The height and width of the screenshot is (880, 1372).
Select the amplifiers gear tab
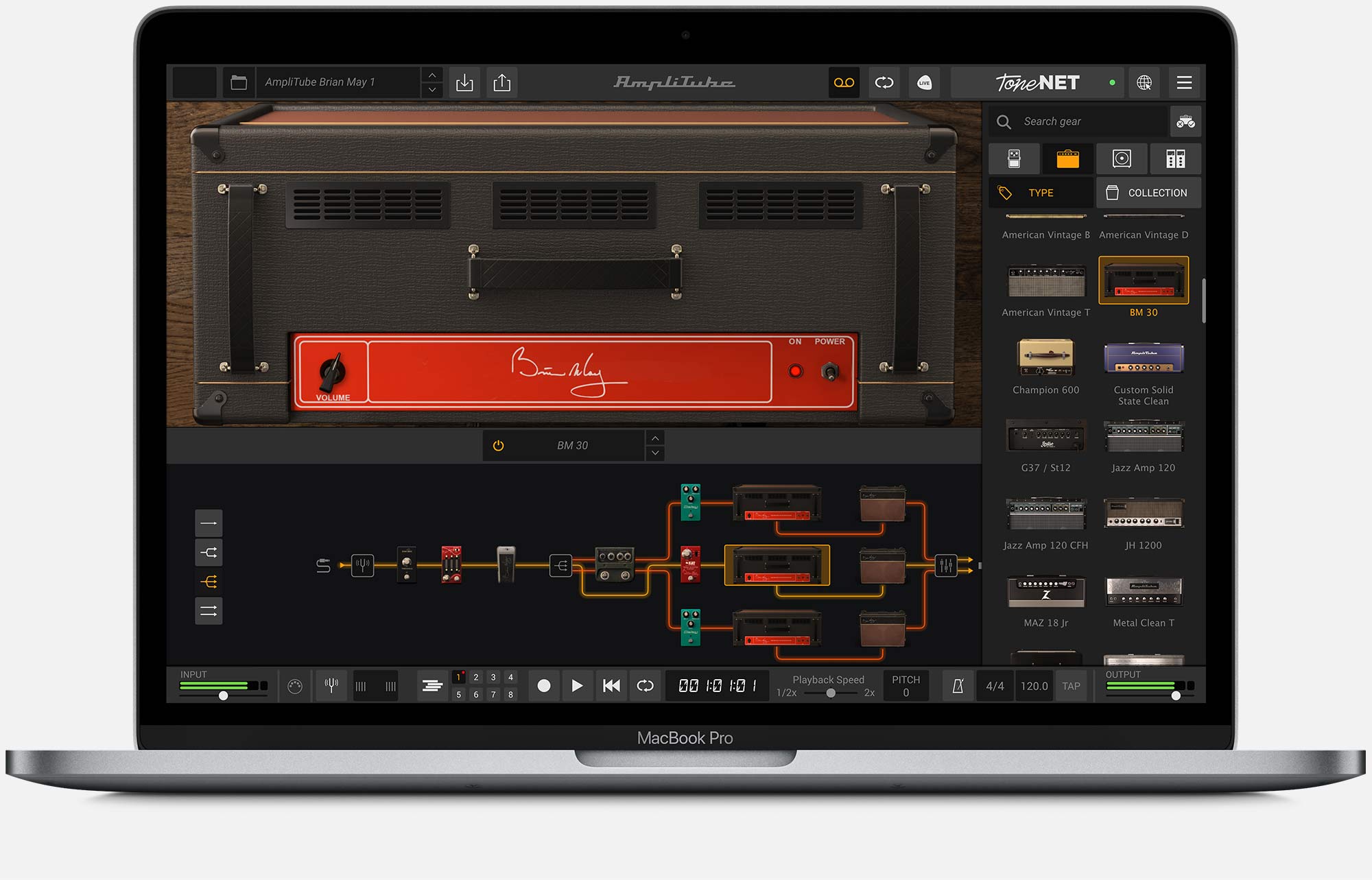click(1067, 159)
